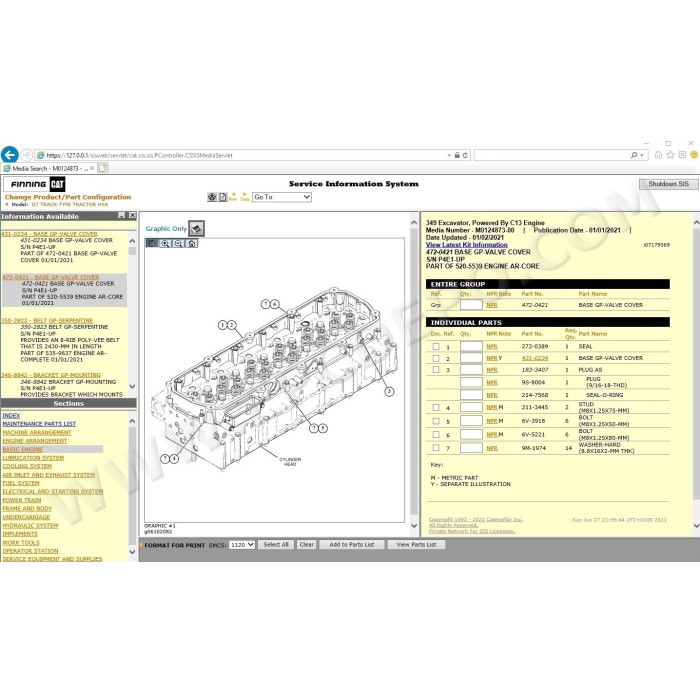Click the Entire Group quantity field

point(471,305)
